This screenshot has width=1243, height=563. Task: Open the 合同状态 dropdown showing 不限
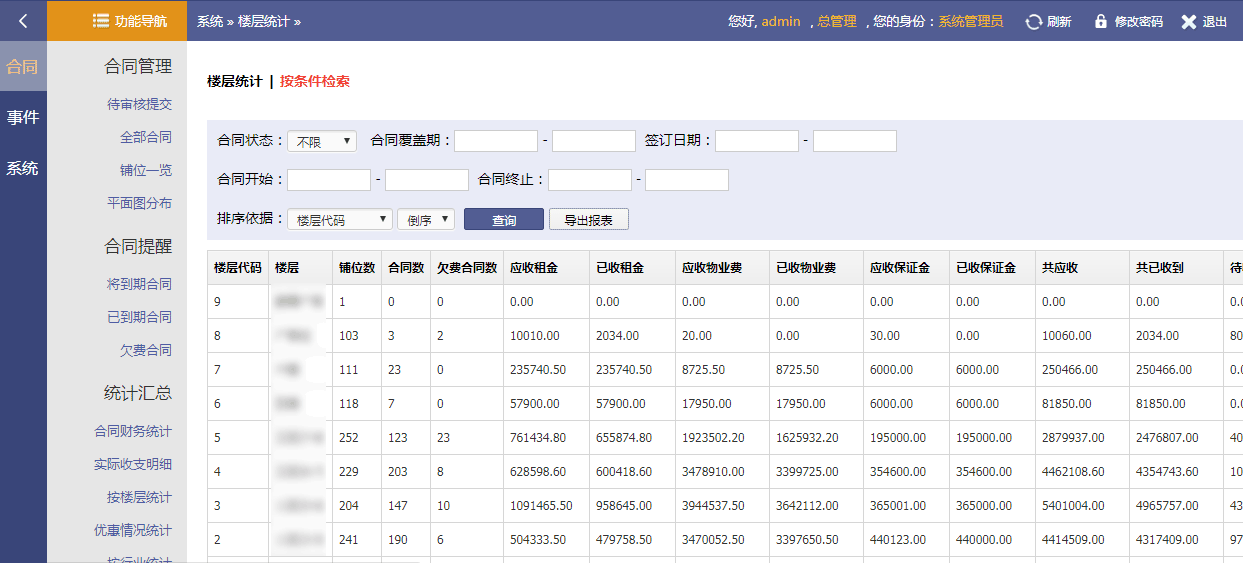322,141
